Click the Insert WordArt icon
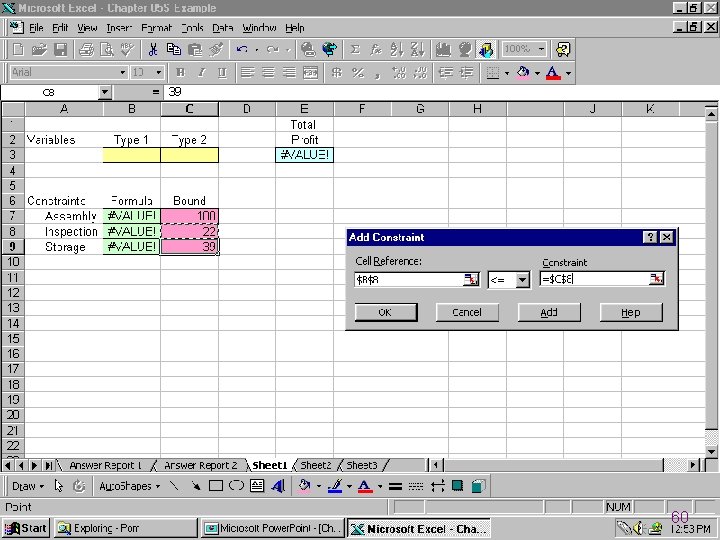 [278, 486]
